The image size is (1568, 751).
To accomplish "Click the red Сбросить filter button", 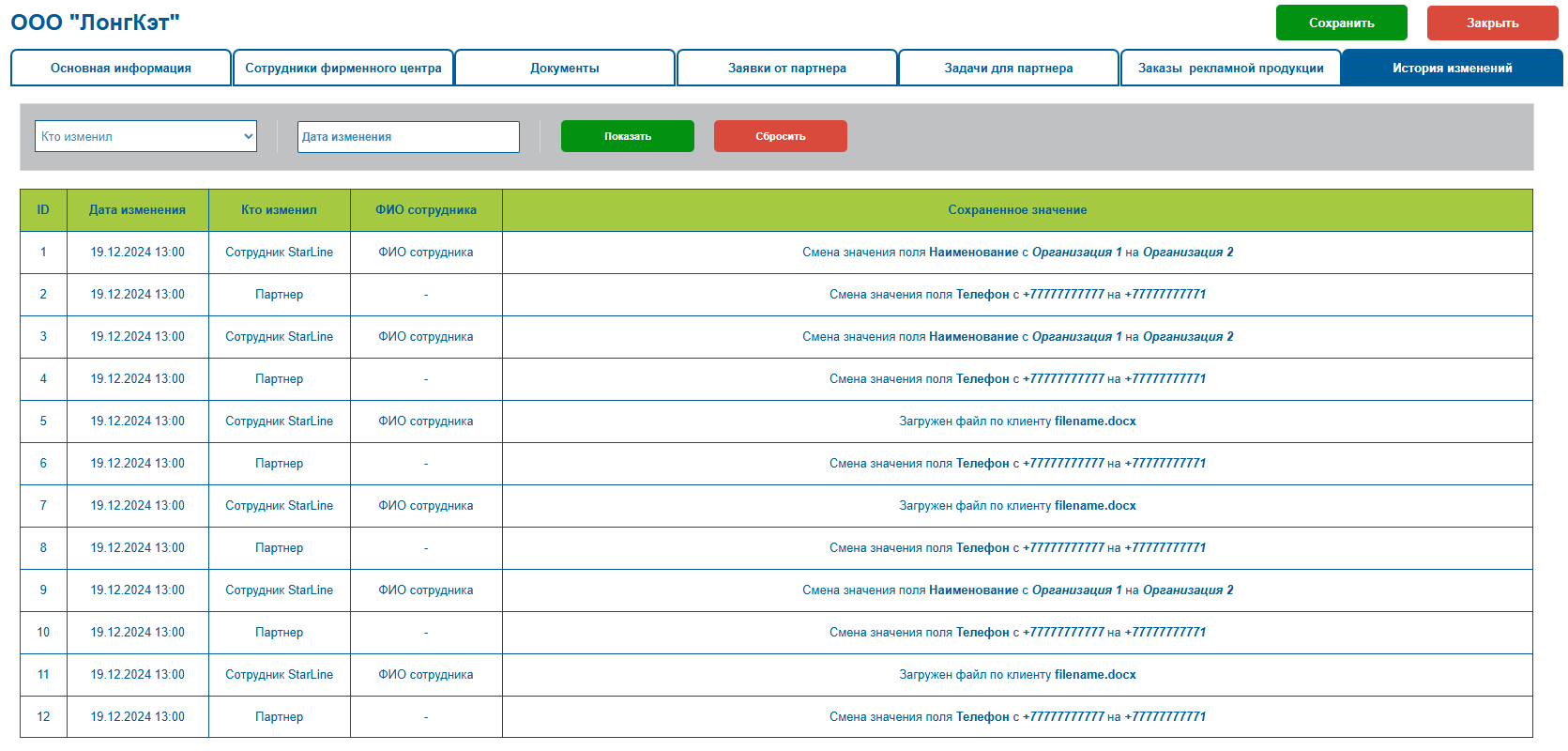I will coord(781,136).
